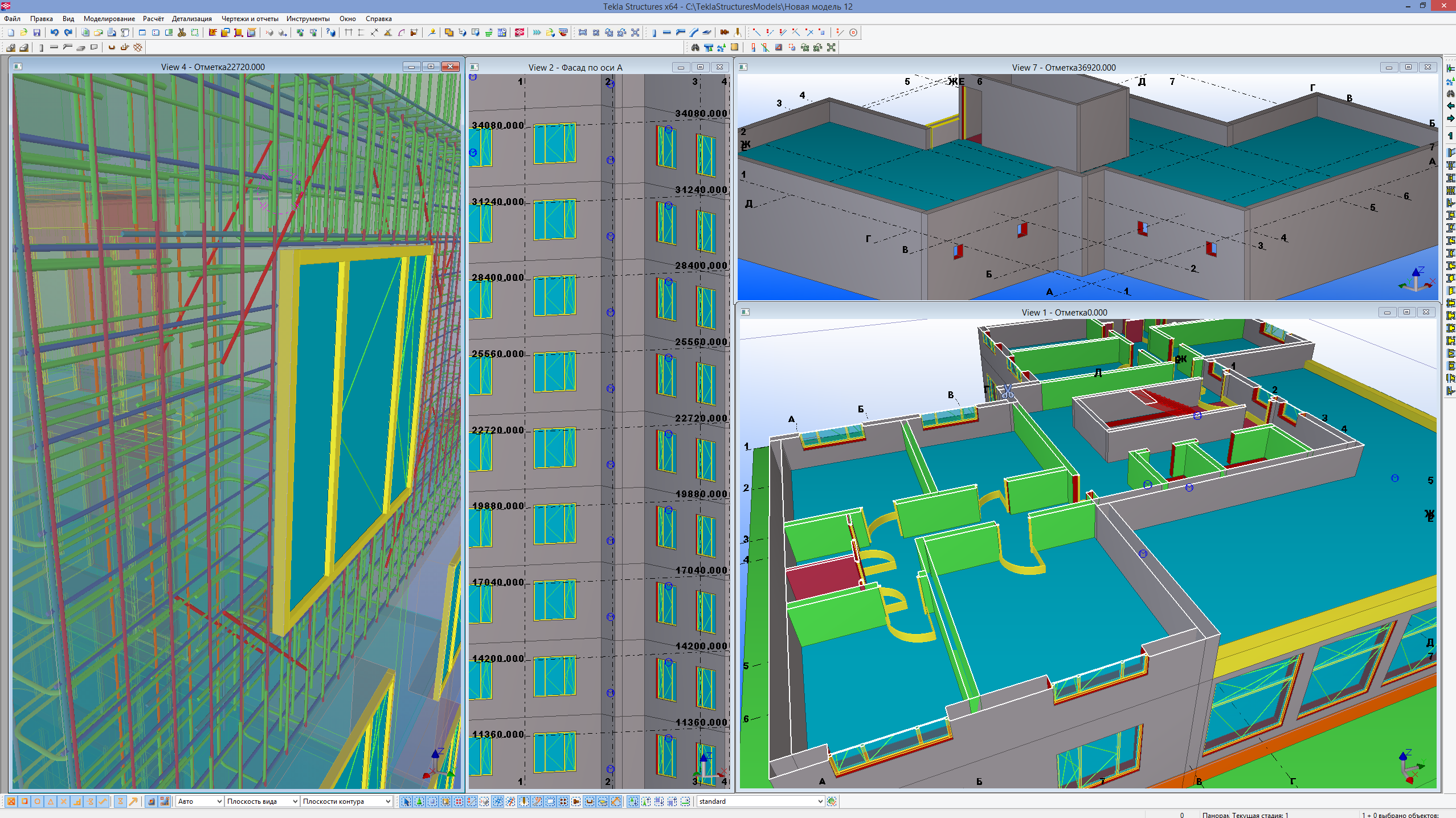Click the create steel column icon
This screenshot has width=1456, height=818.
pyautogui.click(x=654, y=32)
